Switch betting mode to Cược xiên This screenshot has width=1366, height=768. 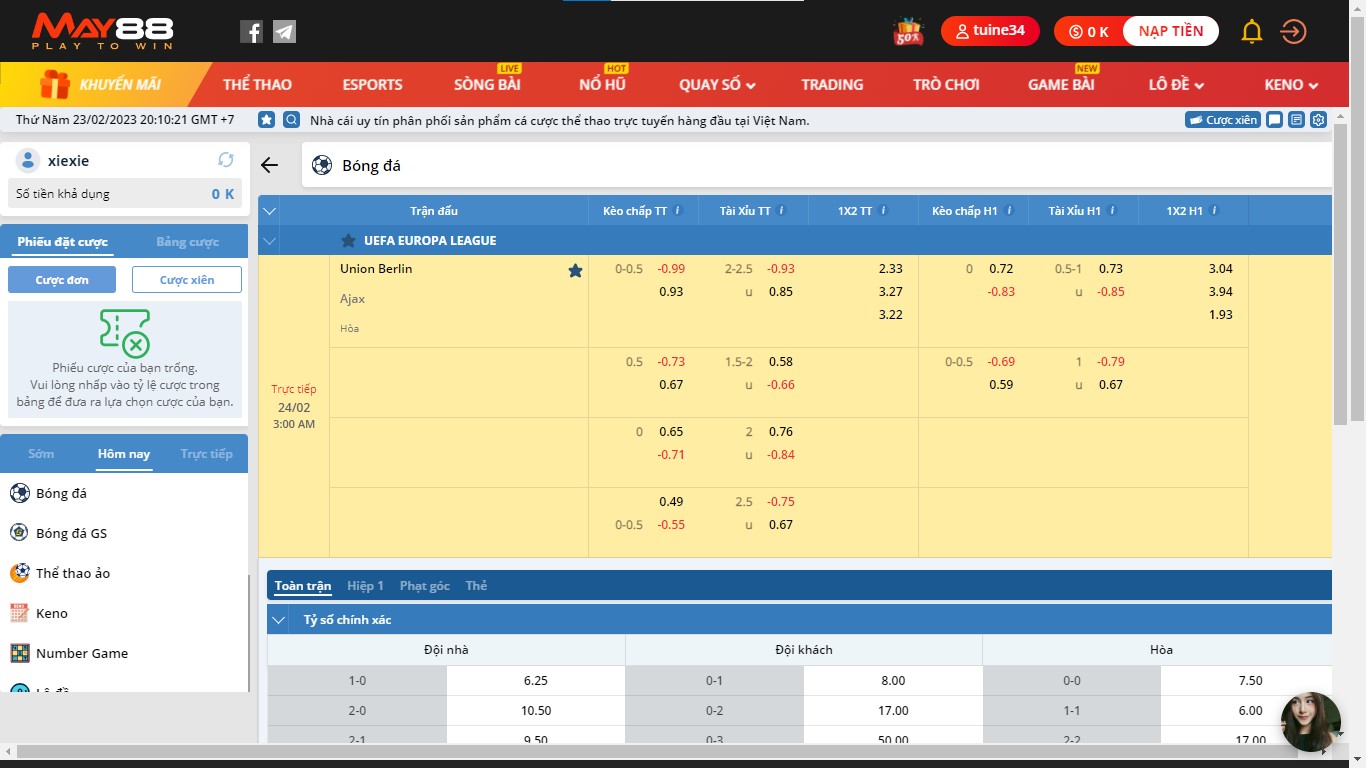[186, 280]
